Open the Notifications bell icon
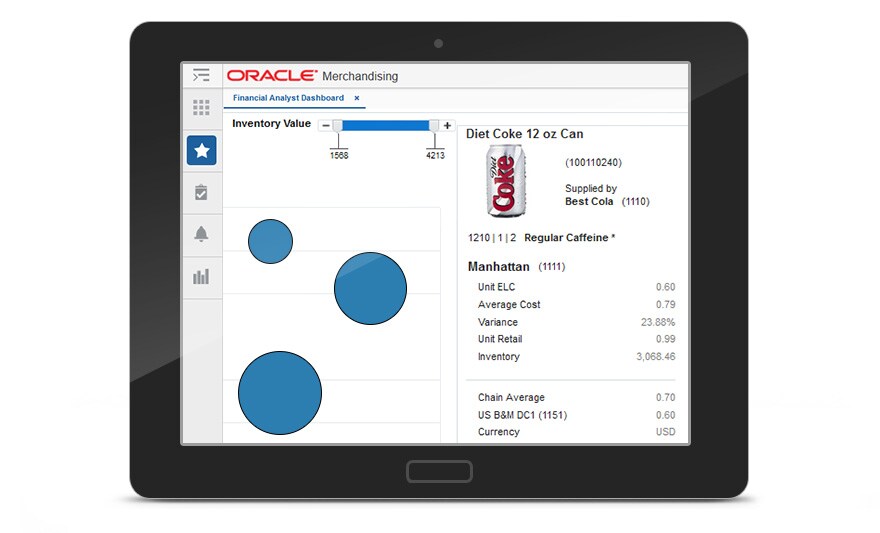The image size is (880, 533). point(201,234)
